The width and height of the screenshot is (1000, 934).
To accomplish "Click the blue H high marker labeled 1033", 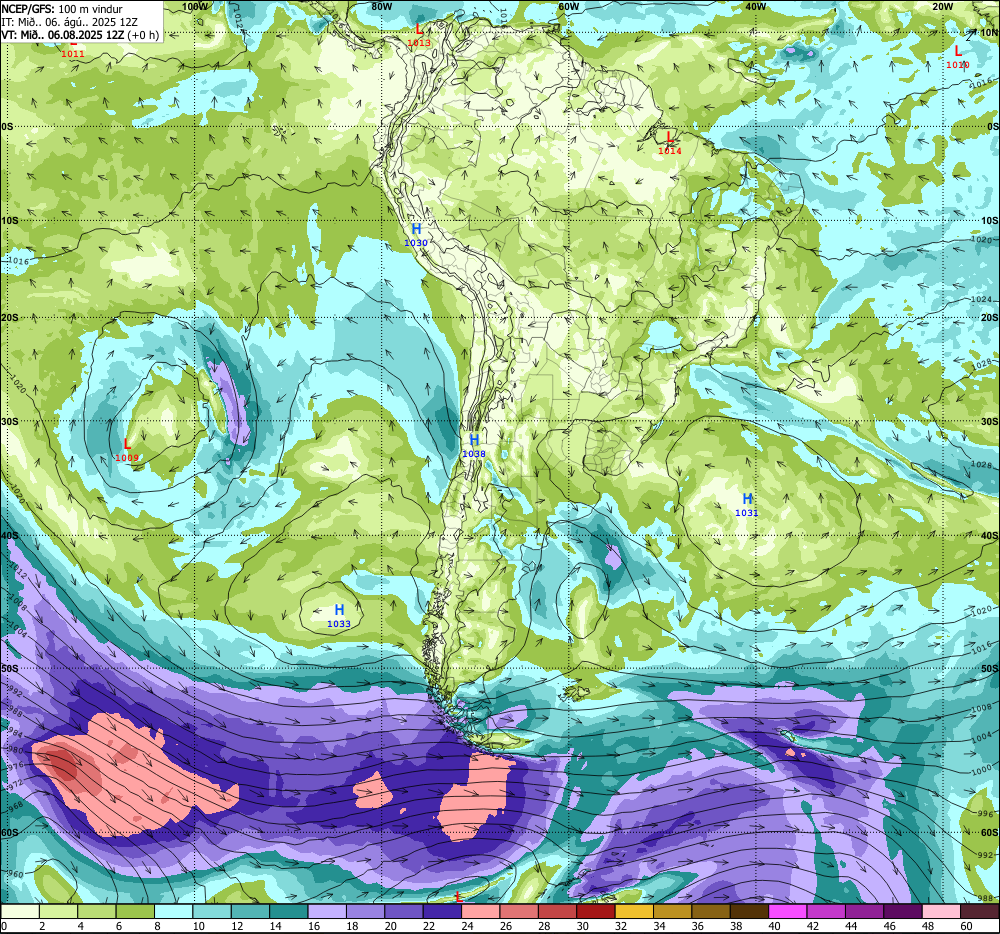I will pos(339,610).
